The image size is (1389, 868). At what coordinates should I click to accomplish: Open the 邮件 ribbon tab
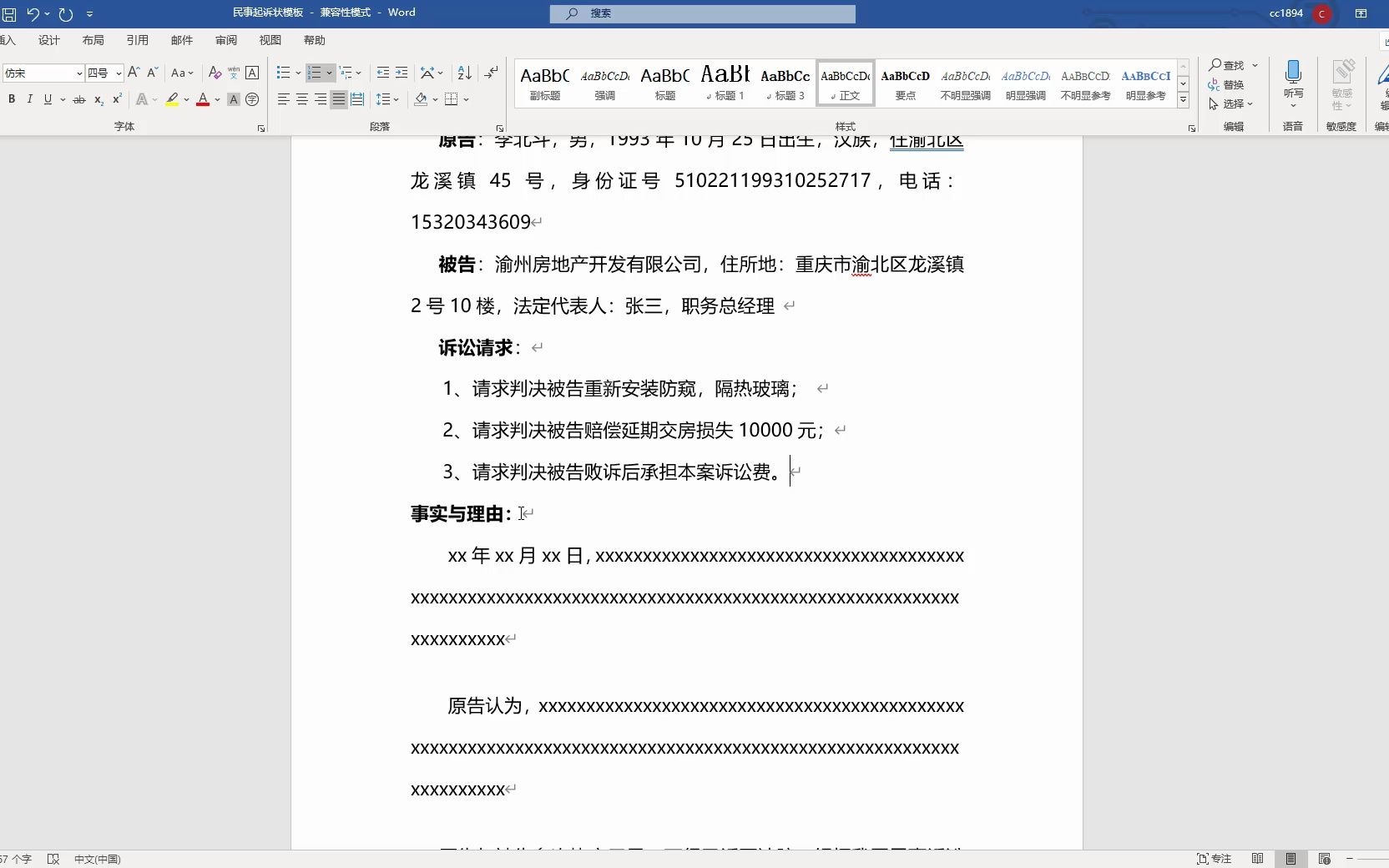point(182,40)
